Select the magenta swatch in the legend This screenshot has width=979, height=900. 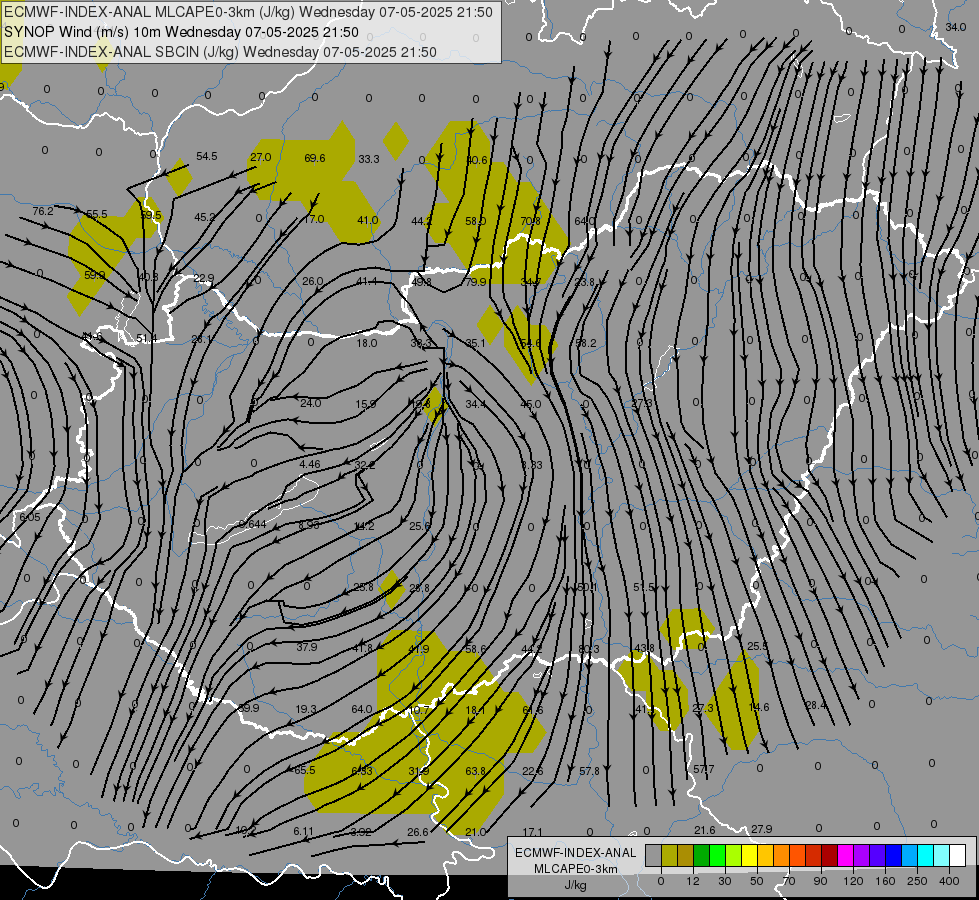845,855
